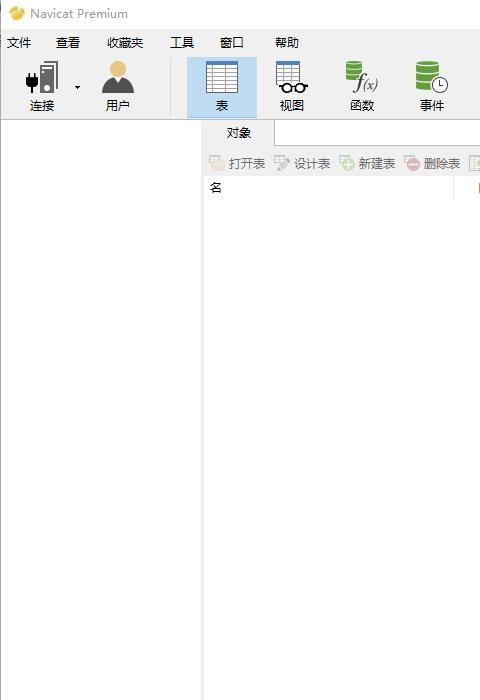Open the 窗口 menu

232,43
